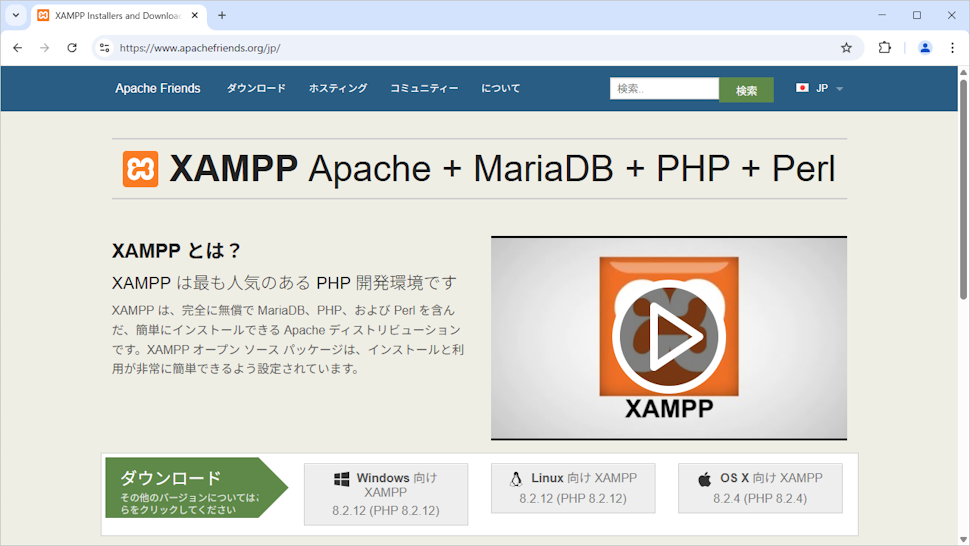Open the コミュニティー menu item
Screen dimensions: 970x546
(424, 88)
